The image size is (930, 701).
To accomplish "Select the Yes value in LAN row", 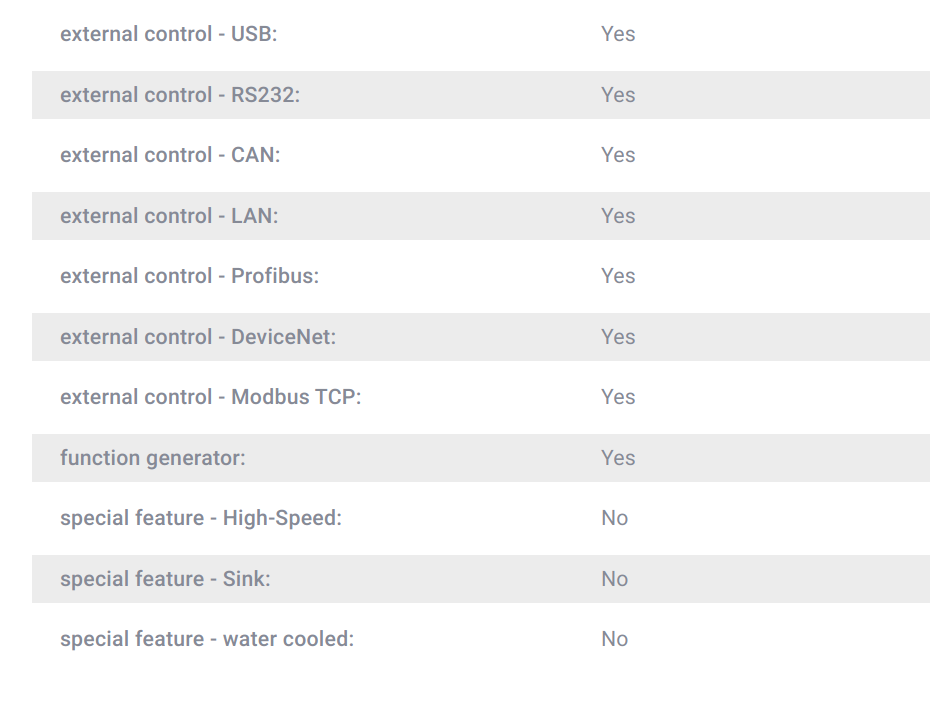I will [x=618, y=216].
